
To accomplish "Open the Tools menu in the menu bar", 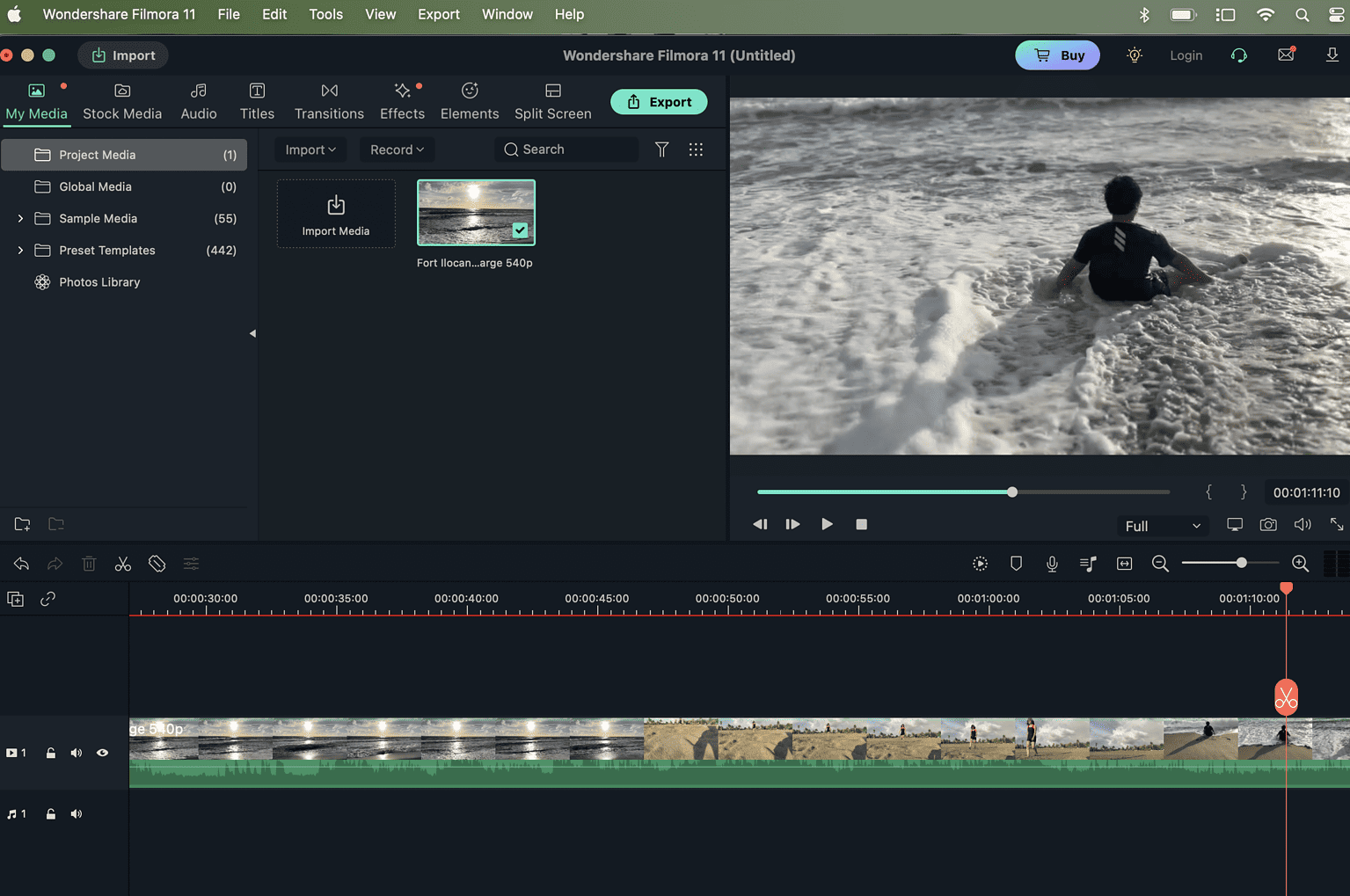I will point(325,14).
